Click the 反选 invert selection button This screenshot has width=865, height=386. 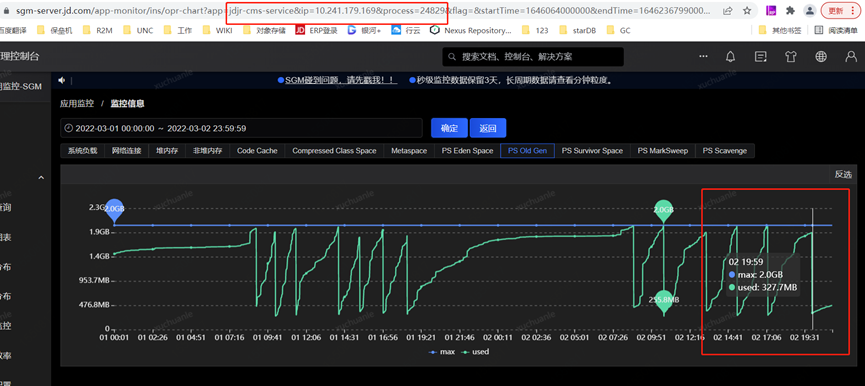(842, 174)
